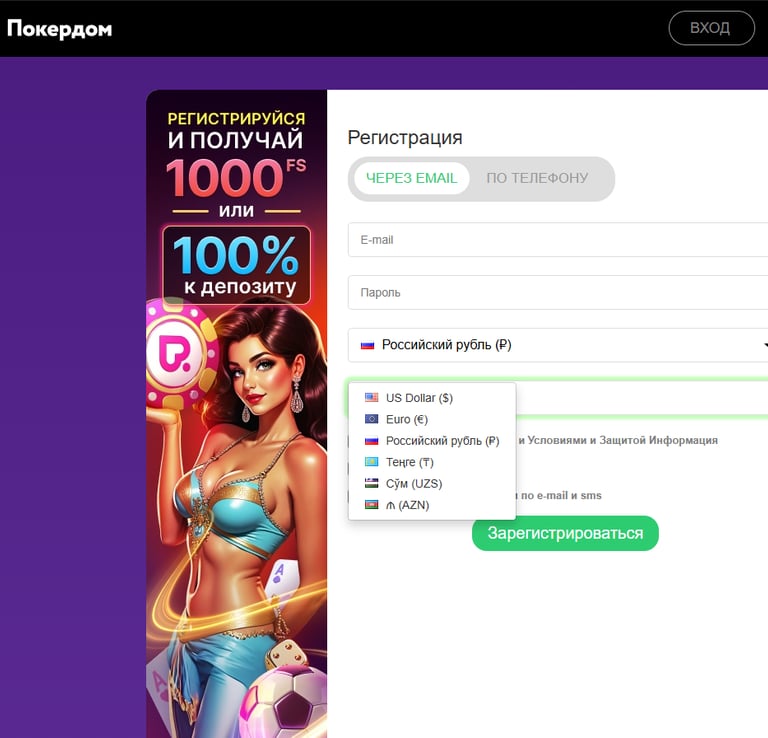
Task: Click the US flag icon in currency list
Action: [371, 398]
